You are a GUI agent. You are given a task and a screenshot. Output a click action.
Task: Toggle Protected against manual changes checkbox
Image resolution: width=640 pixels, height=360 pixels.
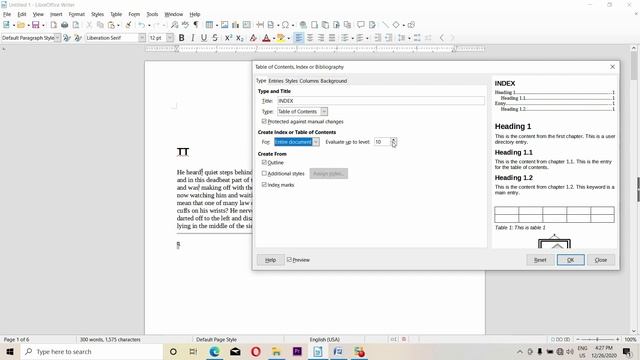click(x=264, y=122)
